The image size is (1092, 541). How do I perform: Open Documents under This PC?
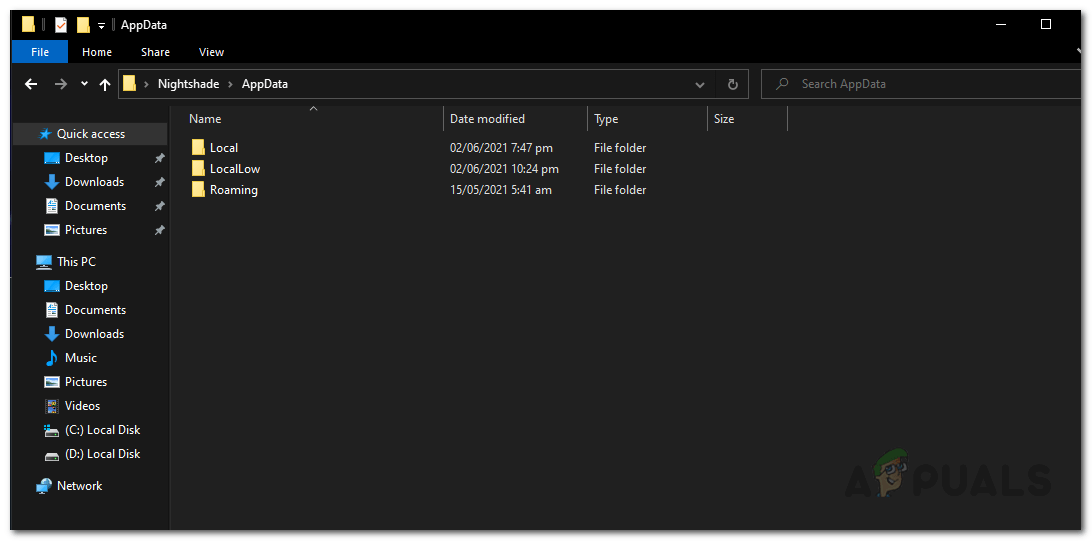click(95, 310)
